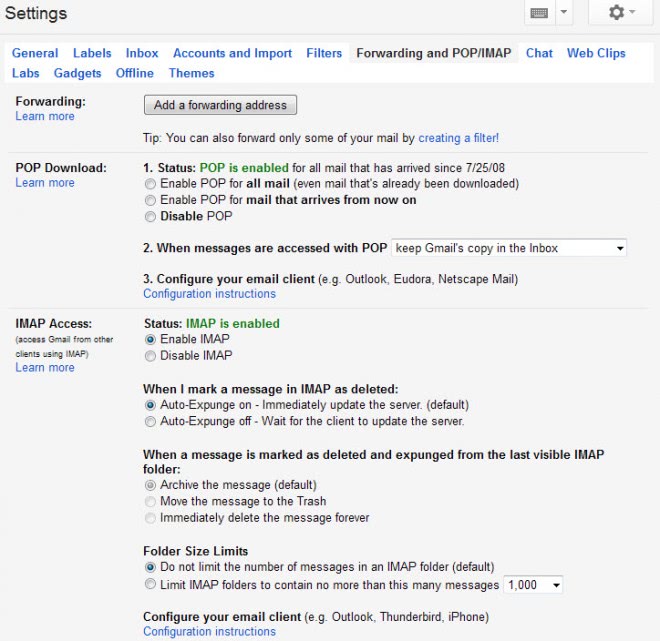
Task: Select Enable POP for mail arriving now
Action: pos(150,200)
